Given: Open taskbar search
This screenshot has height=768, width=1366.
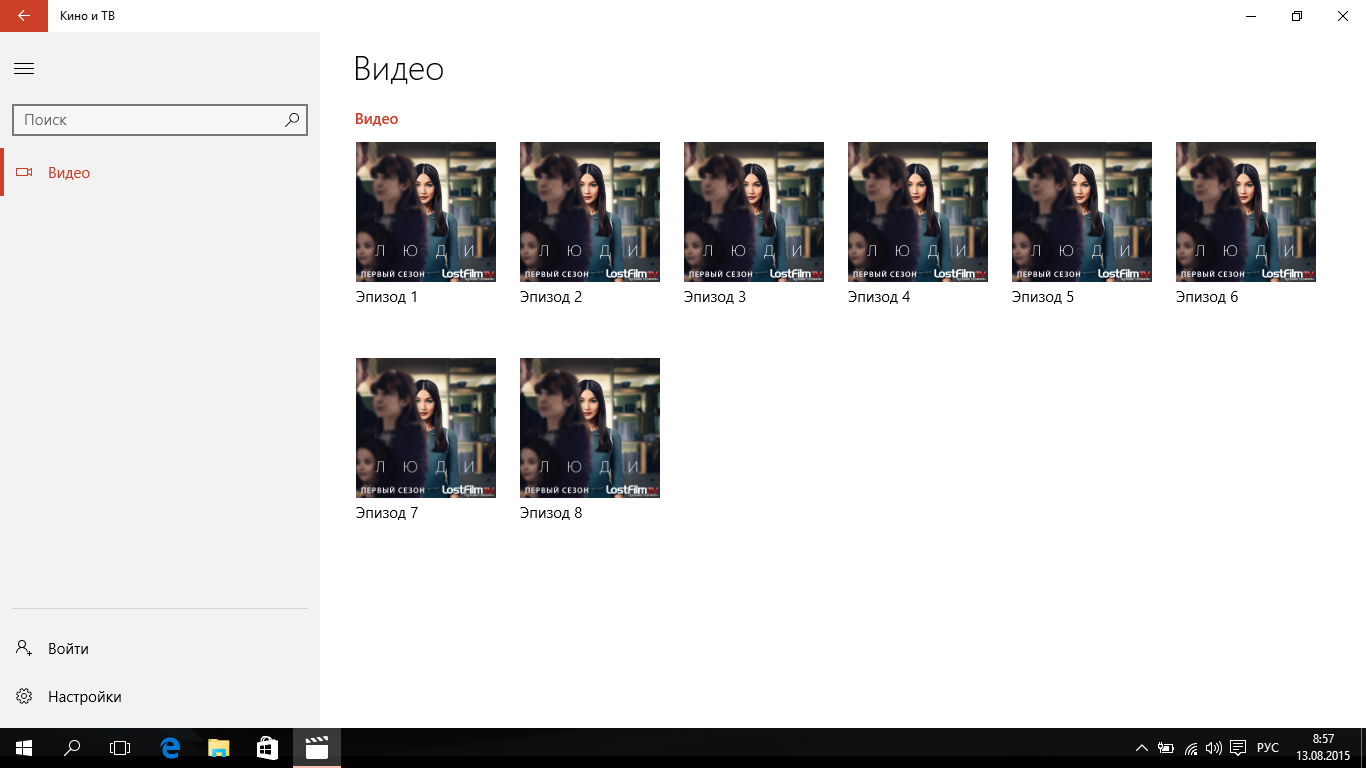Looking at the screenshot, I should (x=72, y=748).
